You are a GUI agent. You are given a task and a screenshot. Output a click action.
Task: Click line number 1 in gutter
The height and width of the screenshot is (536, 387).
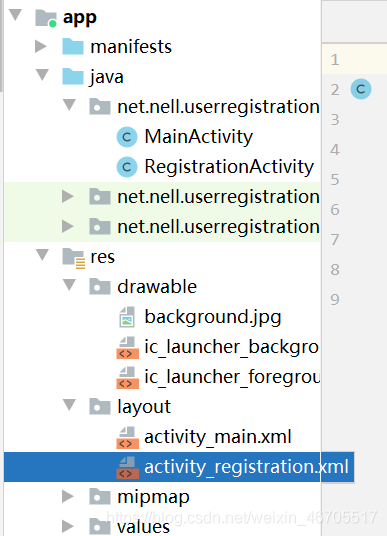pos(335,60)
